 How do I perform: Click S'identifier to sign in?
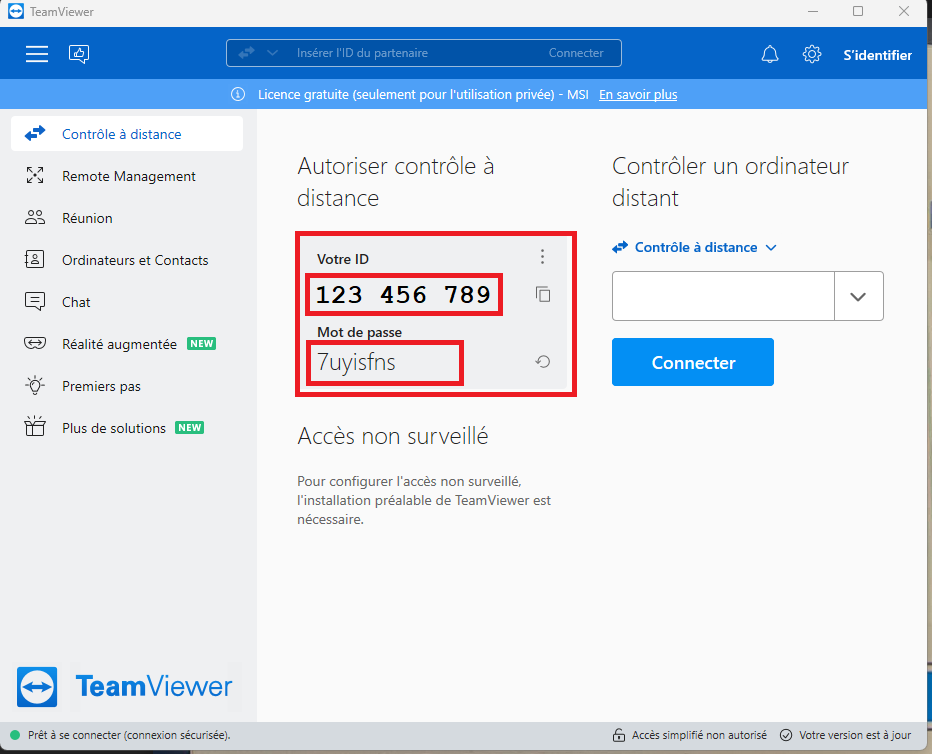click(877, 55)
